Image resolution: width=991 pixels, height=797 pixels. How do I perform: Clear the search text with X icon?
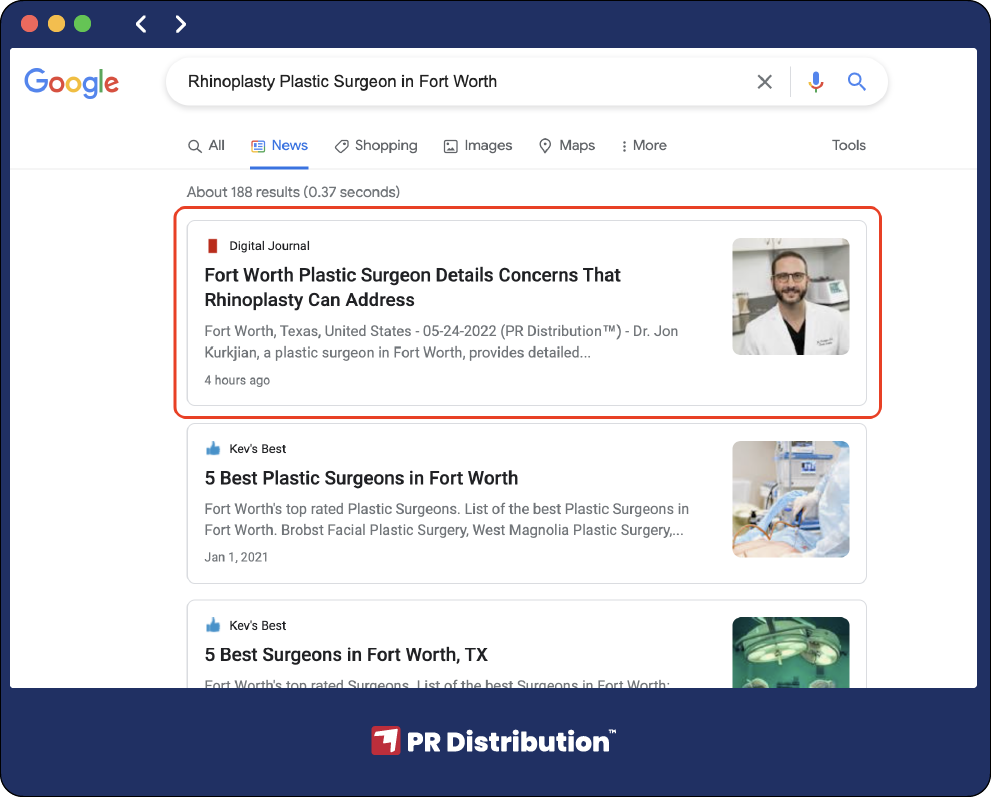pos(764,82)
